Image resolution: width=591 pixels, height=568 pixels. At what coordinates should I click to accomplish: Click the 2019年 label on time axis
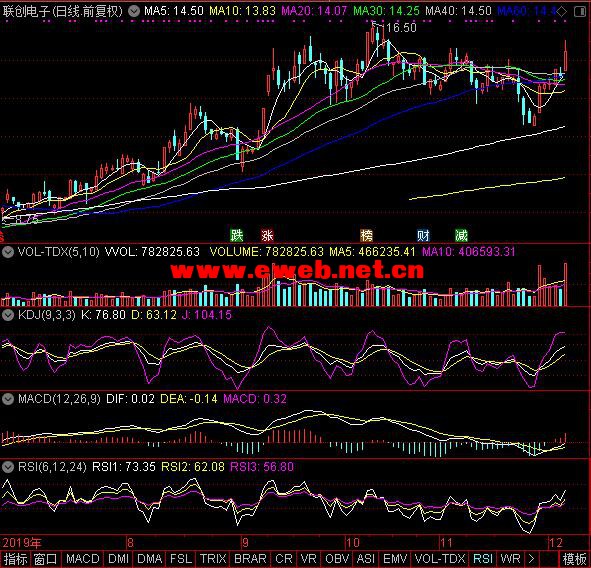22,543
